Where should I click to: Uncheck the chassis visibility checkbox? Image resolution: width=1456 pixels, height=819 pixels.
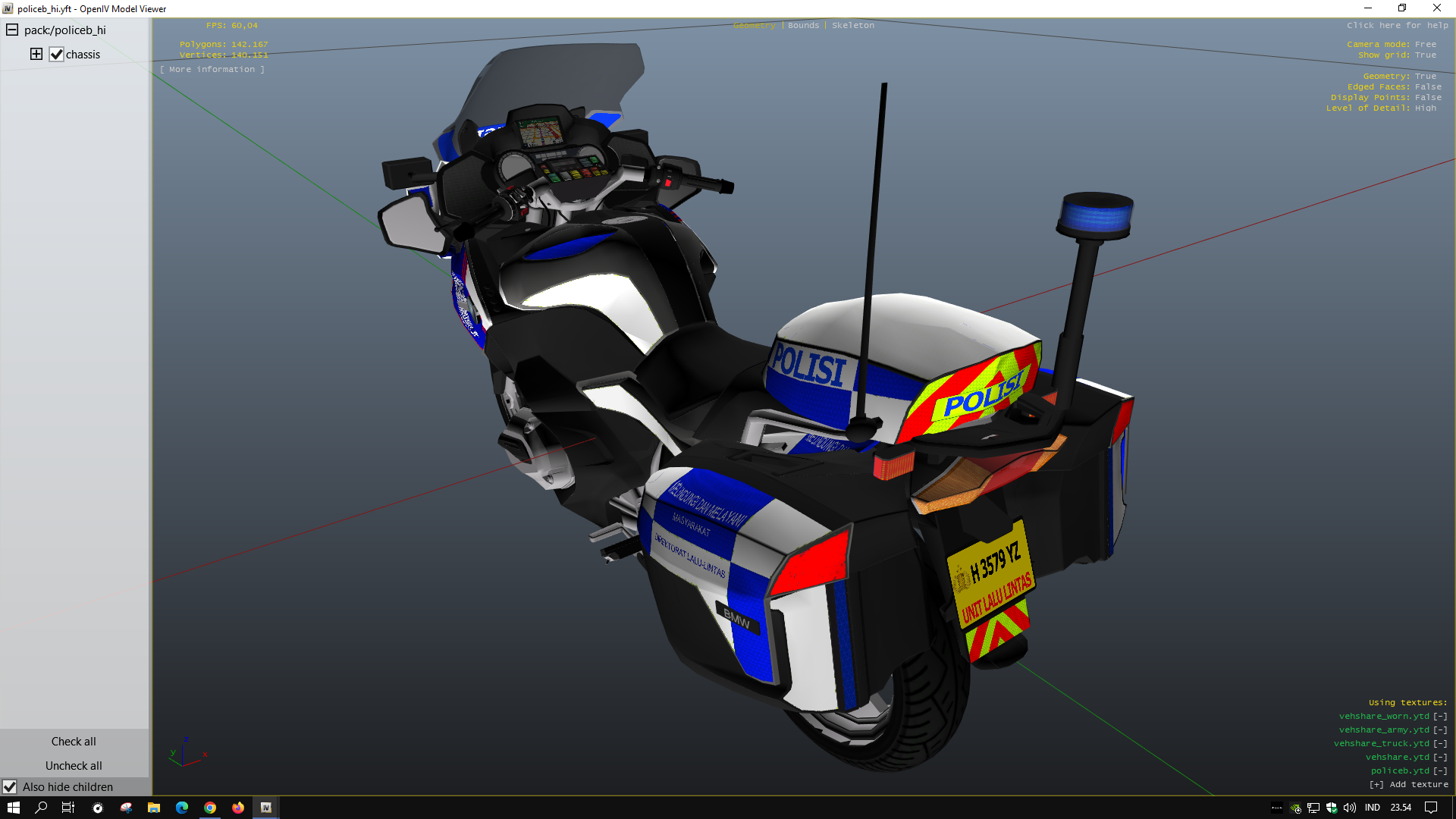pos(56,54)
